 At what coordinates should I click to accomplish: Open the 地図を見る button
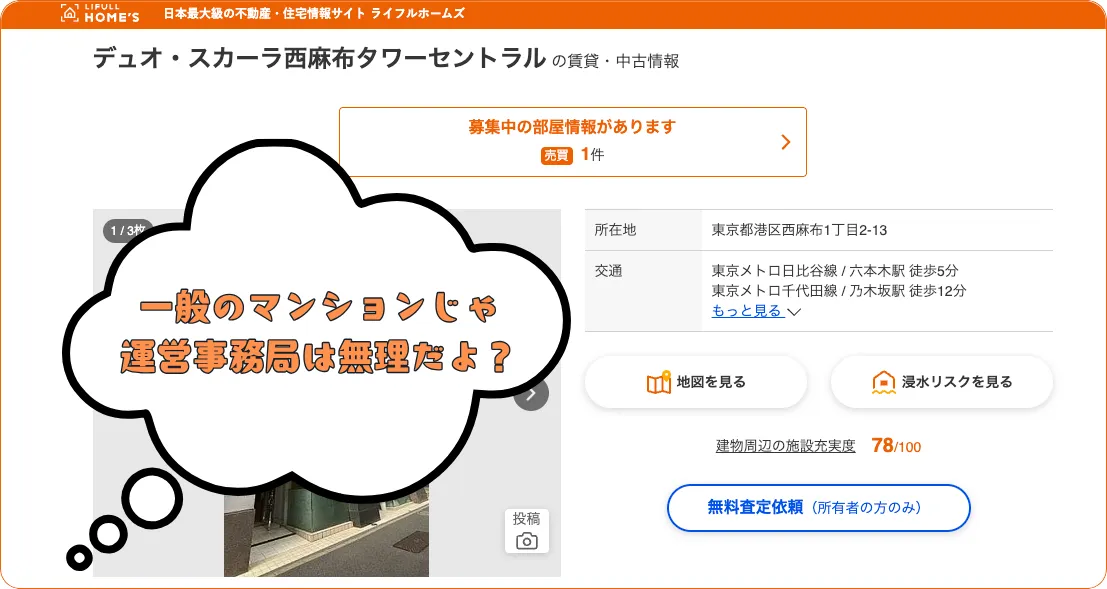point(695,382)
